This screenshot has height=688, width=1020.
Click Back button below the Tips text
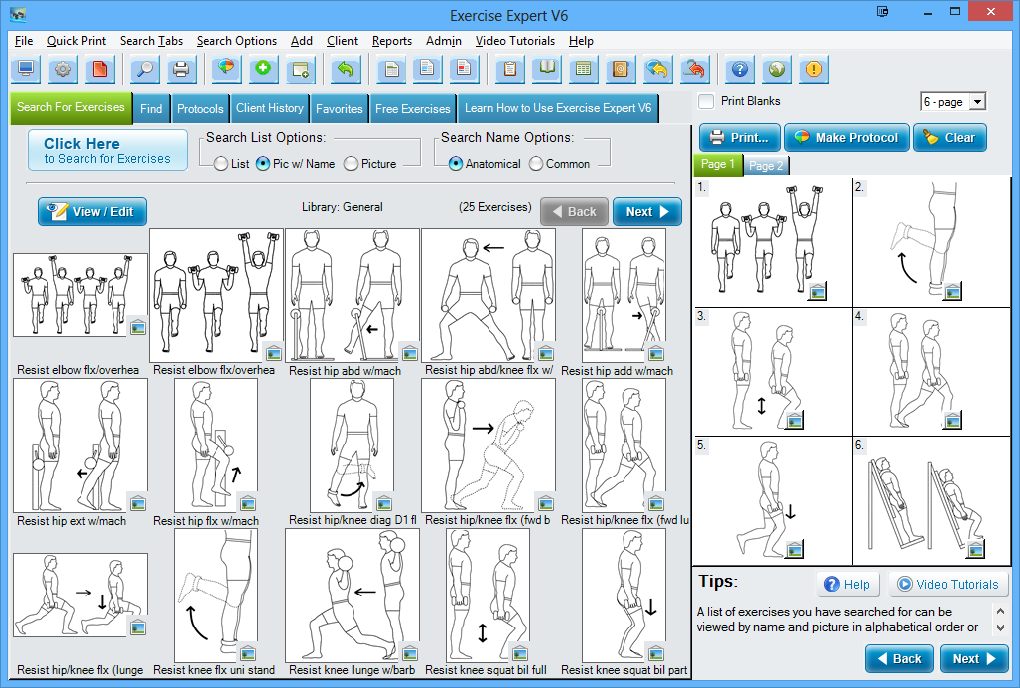click(x=900, y=659)
